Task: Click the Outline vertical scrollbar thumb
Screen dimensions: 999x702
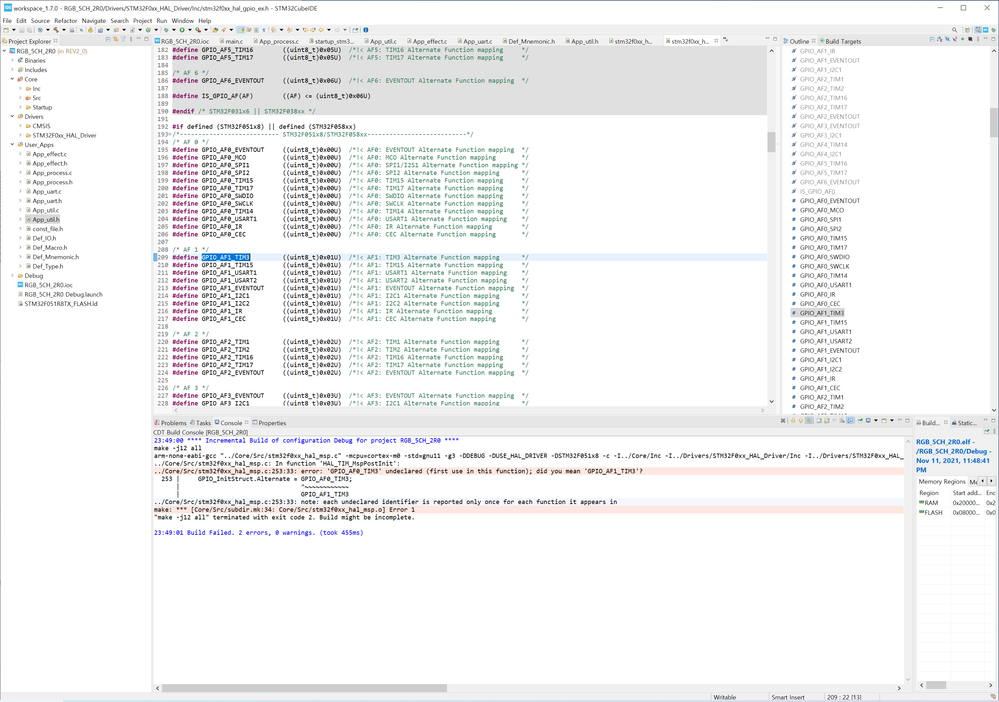Action: (x=994, y=122)
